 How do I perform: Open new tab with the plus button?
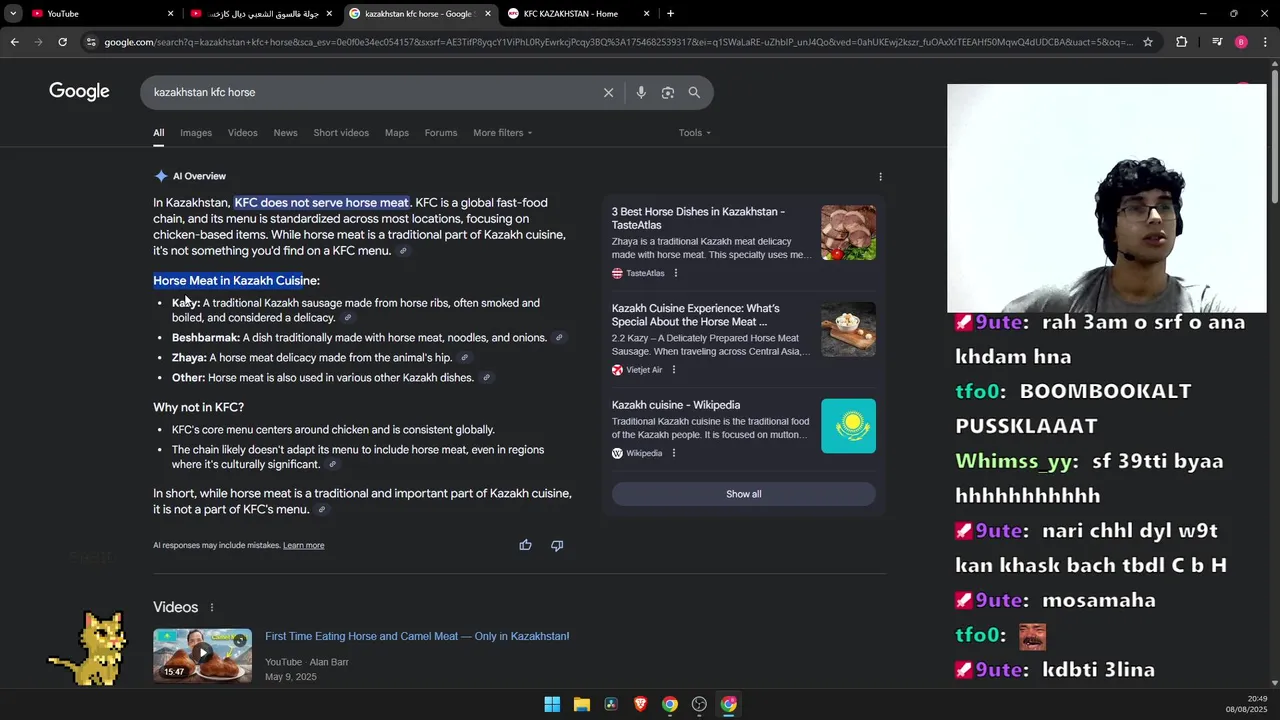point(670,13)
